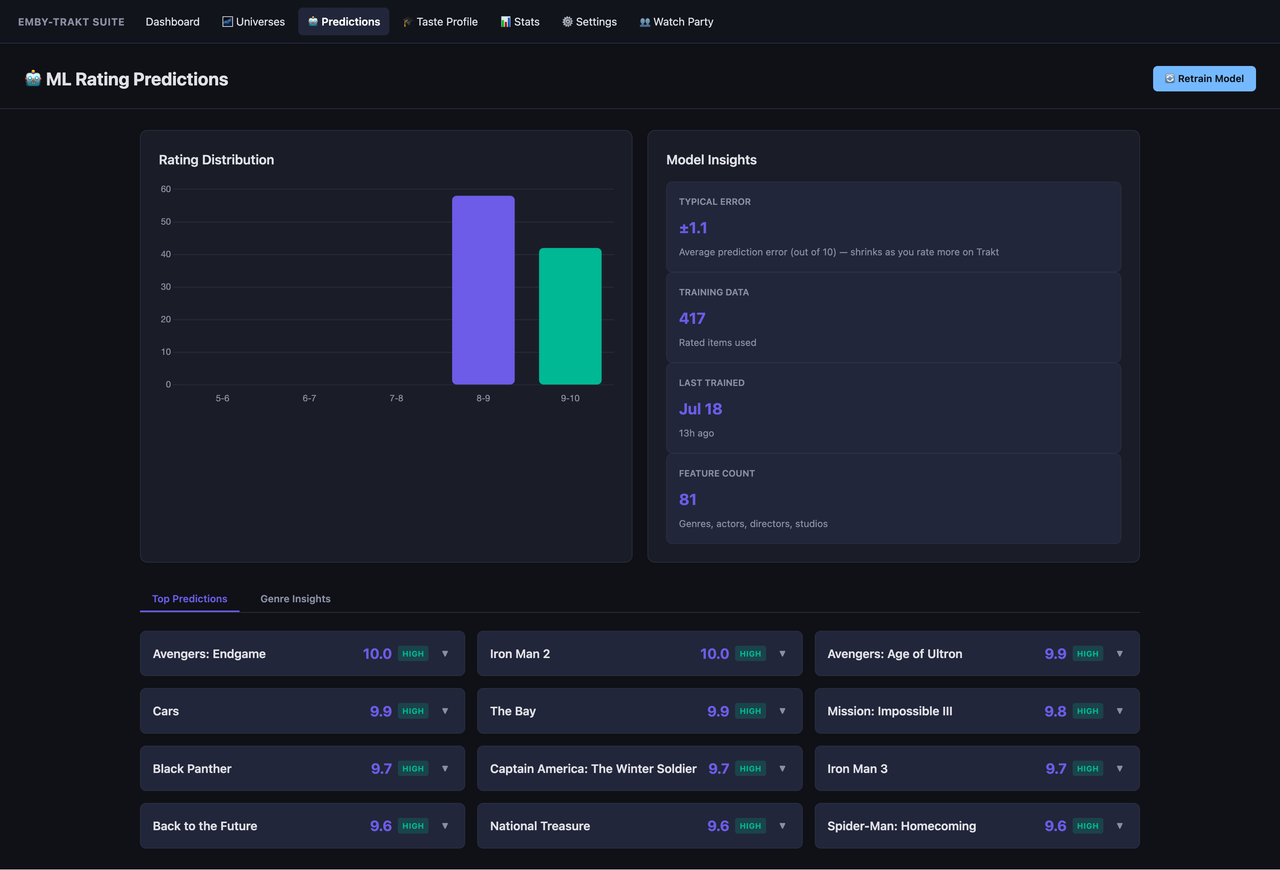The height and width of the screenshot is (870, 1280).
Task: Open the Settings page
Action: tap(589, 21)
